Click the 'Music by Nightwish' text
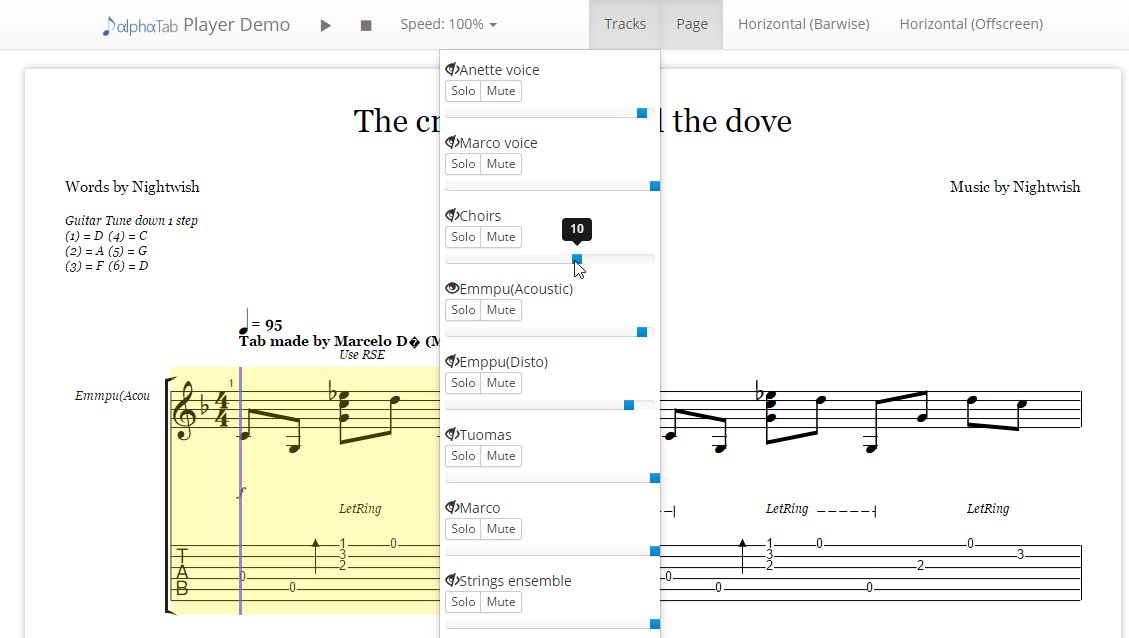Viewport: 1129px width, 638px height. coord(1015,187)
